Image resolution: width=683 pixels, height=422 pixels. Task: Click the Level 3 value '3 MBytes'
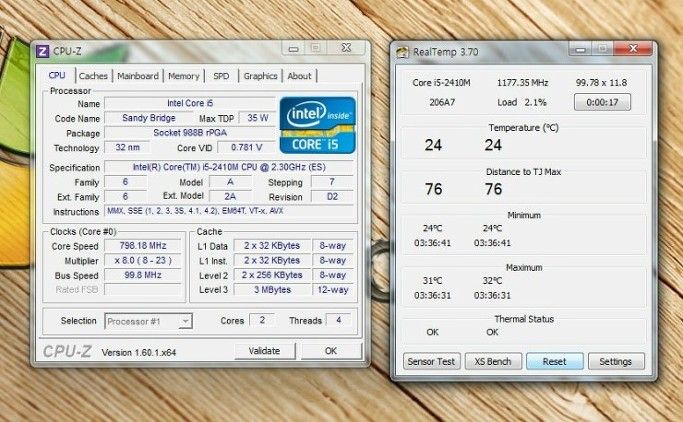(x=272, y=290)
